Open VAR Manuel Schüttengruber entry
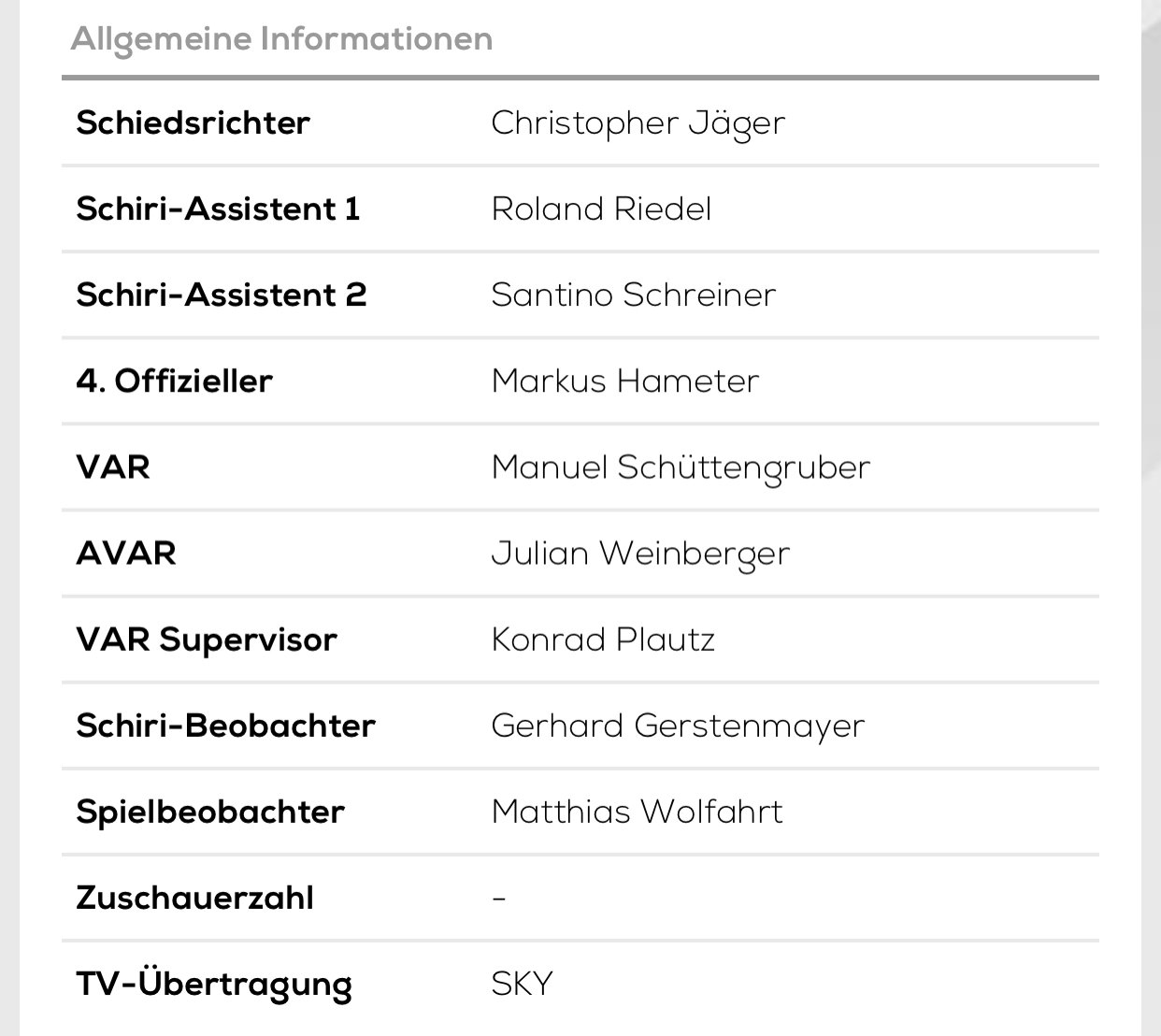The image size is (1161, 1036). 681,468
